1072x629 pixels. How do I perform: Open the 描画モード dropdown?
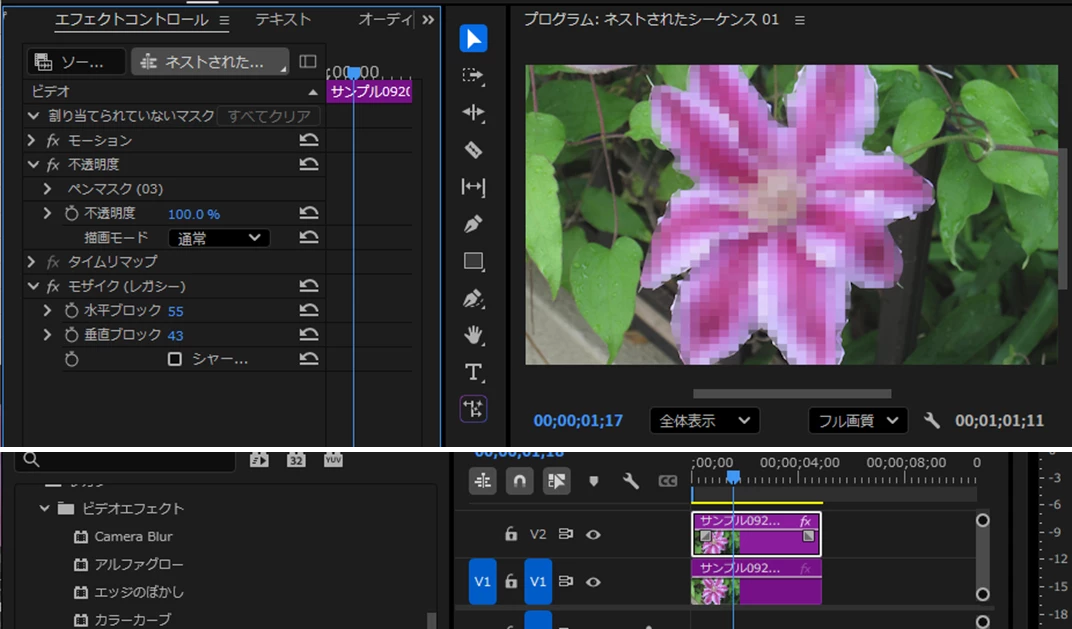[x=219, y=238]
